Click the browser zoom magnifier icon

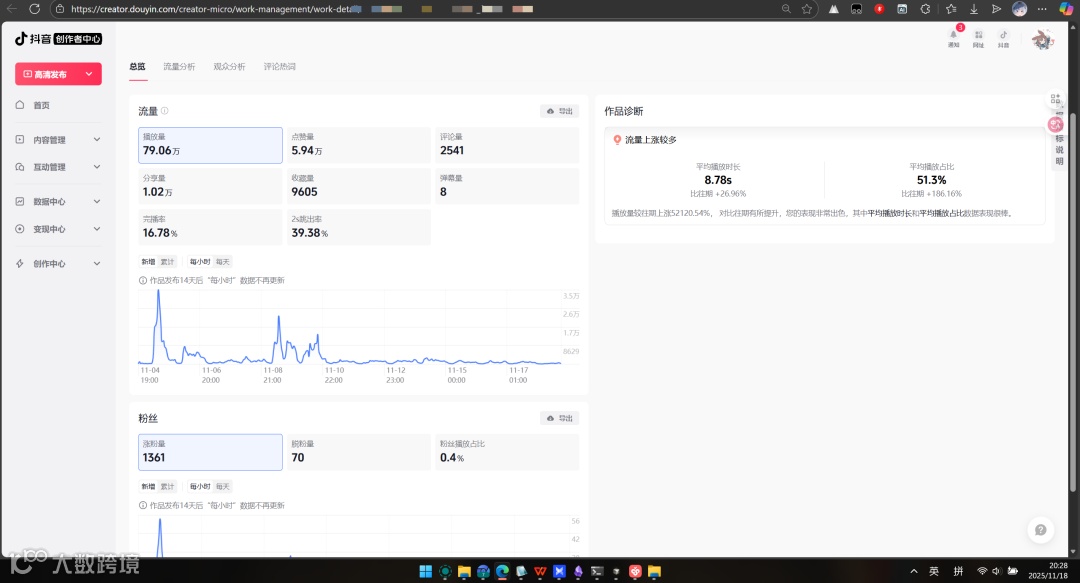[786, 9]
